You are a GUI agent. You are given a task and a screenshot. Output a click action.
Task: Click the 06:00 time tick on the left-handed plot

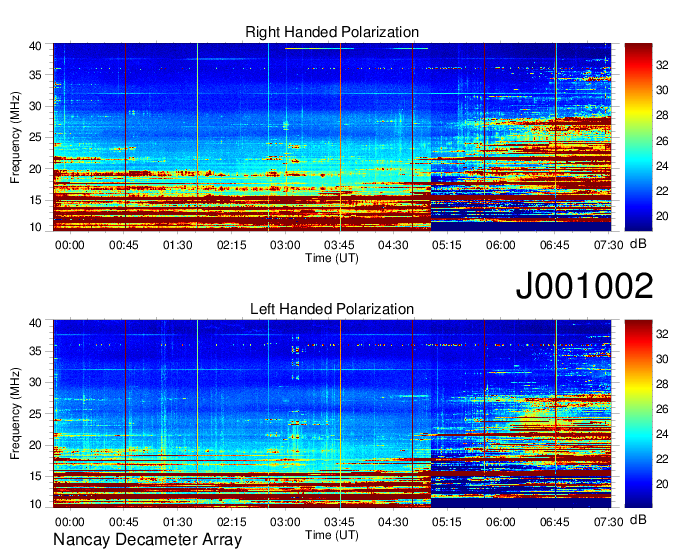coord(500,522)
